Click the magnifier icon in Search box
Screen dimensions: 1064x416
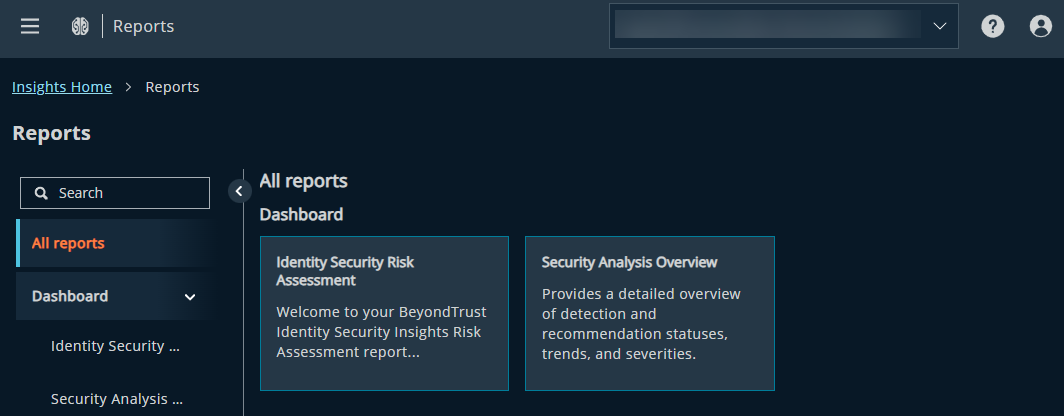pos(41,193)
